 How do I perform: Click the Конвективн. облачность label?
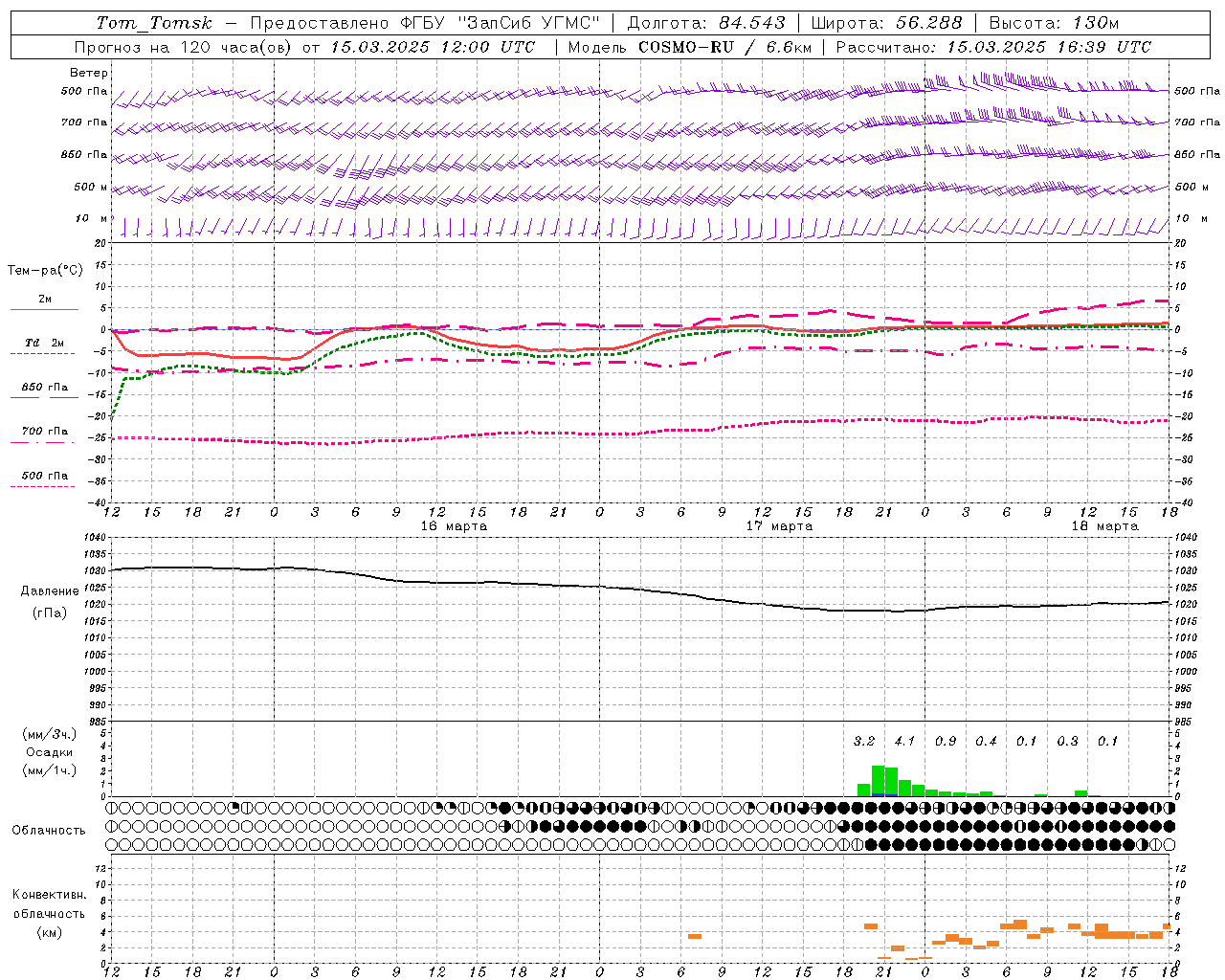pos(50,913)
